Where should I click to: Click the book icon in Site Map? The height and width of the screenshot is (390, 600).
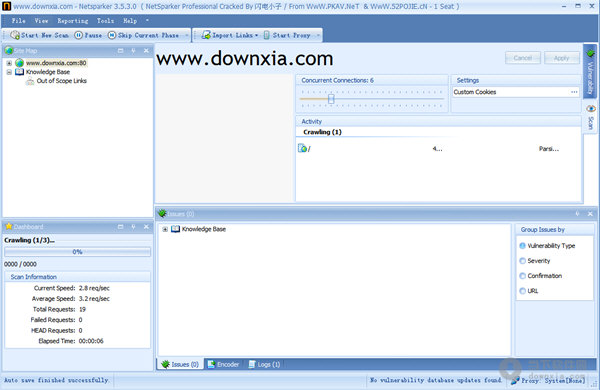(19, 72)
